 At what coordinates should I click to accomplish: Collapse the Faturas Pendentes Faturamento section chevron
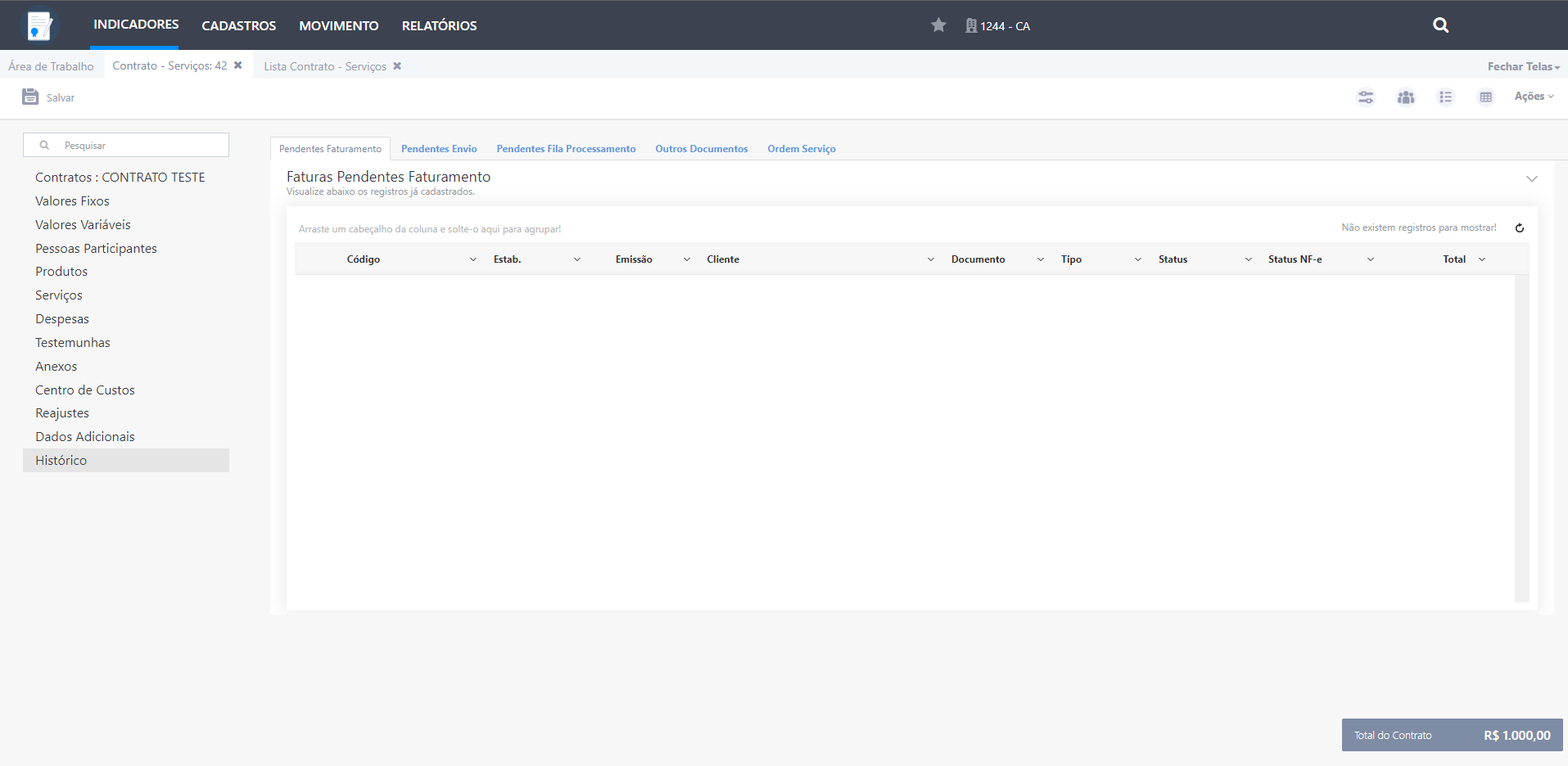click(1532, 178)
